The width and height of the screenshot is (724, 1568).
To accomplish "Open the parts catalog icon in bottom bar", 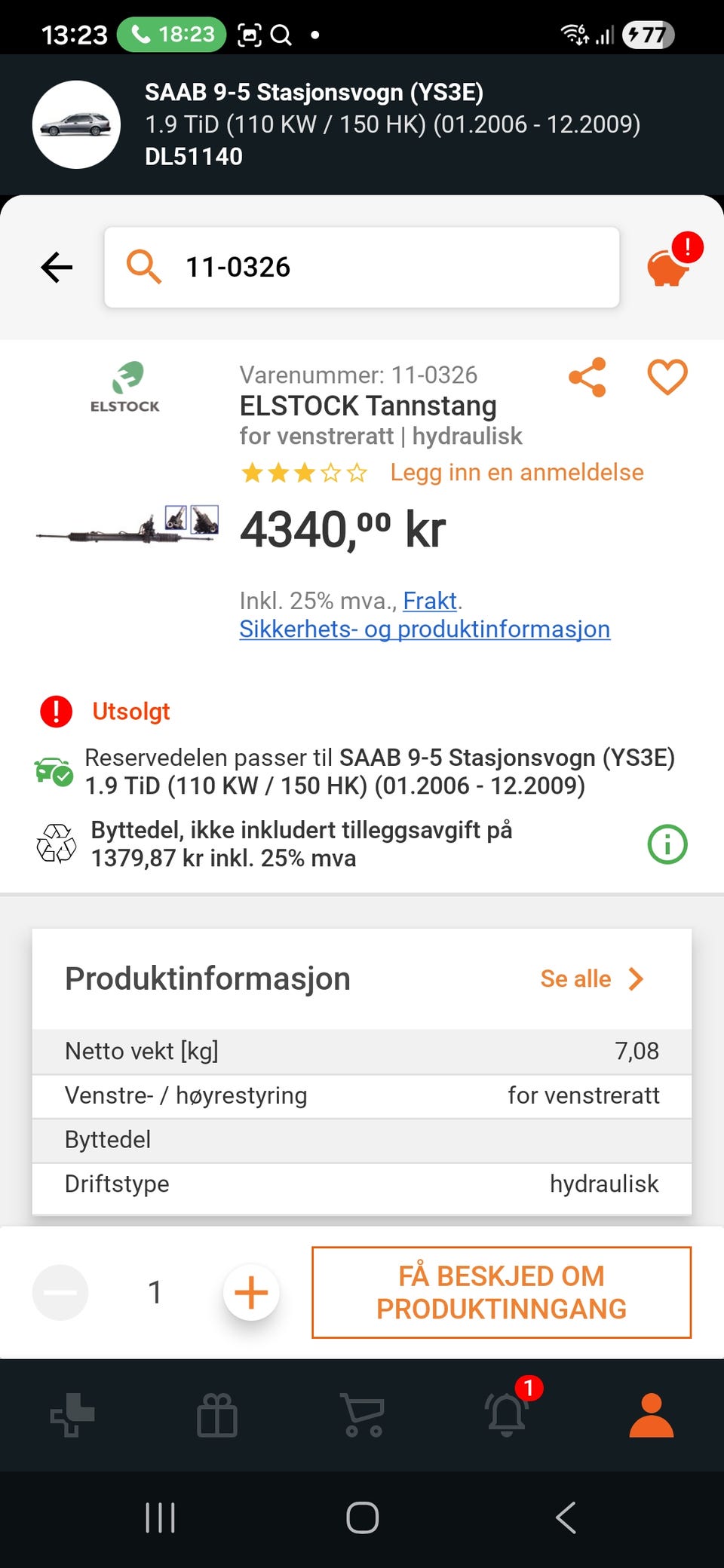I will tap(72, 1415).
